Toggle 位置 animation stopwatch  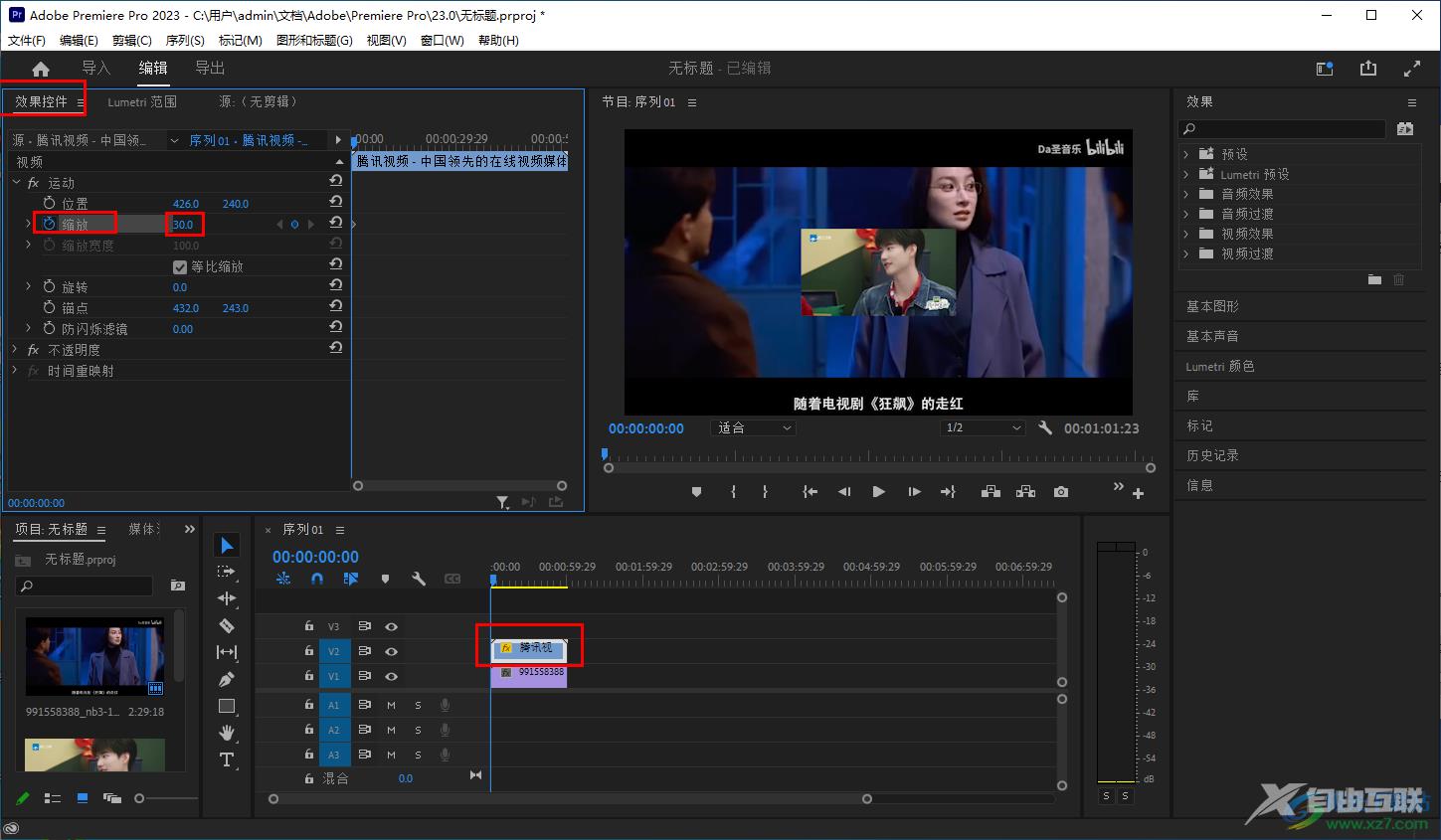coord(49,203)
